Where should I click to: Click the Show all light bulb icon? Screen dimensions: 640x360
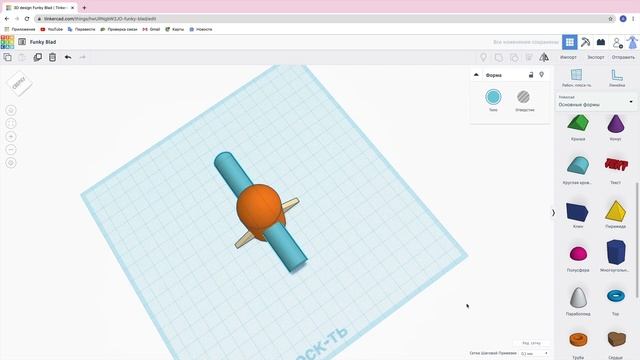(483, 58)
